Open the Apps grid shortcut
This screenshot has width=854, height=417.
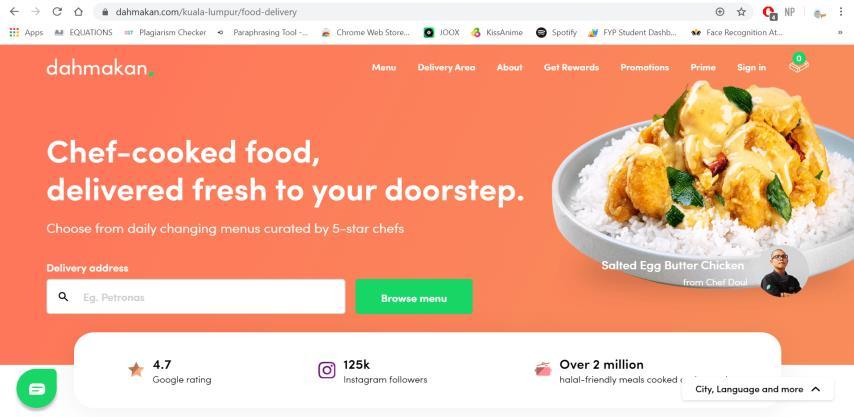tap(26, 33)
